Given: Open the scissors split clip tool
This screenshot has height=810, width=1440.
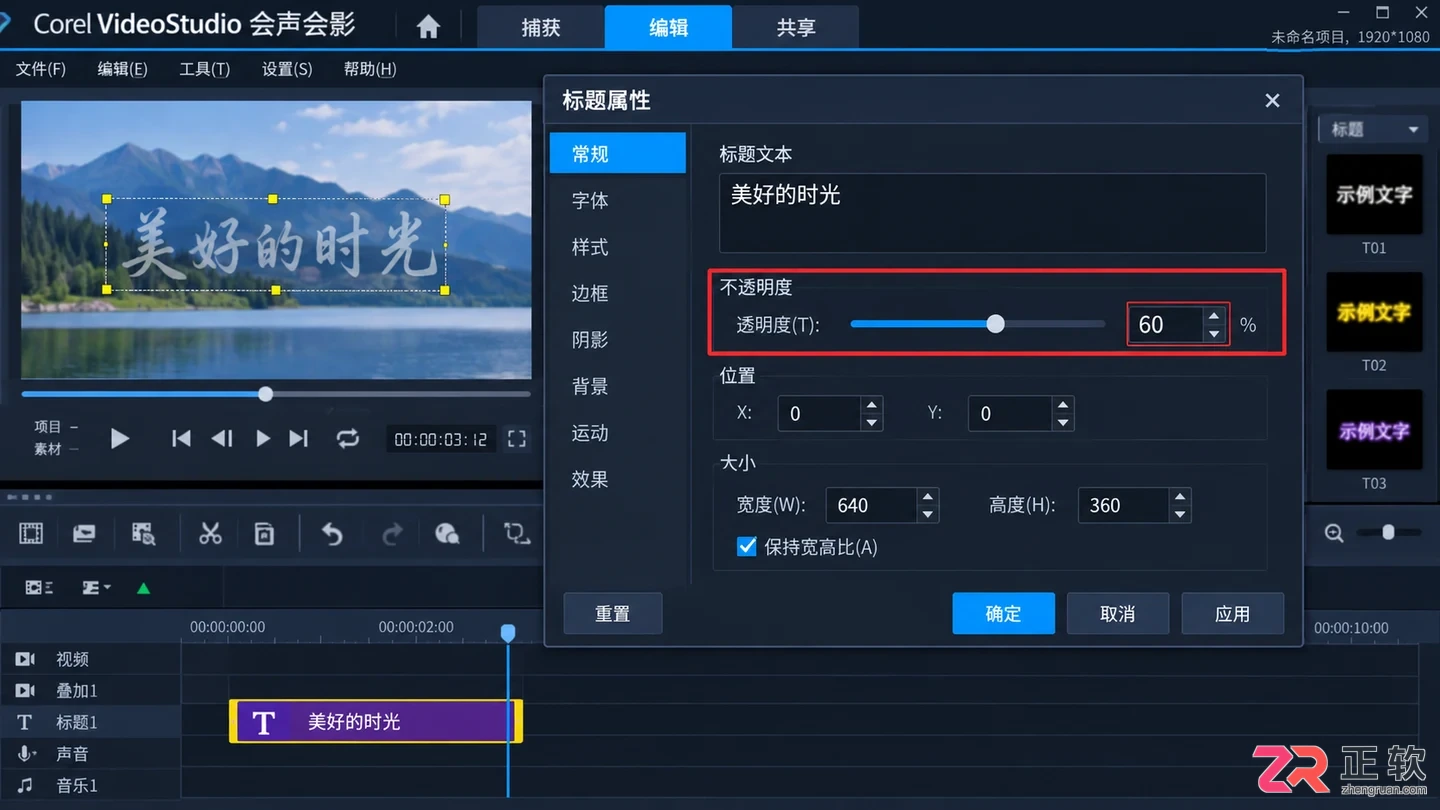Looking at the screenshot, I should click(x=210, y=534).
